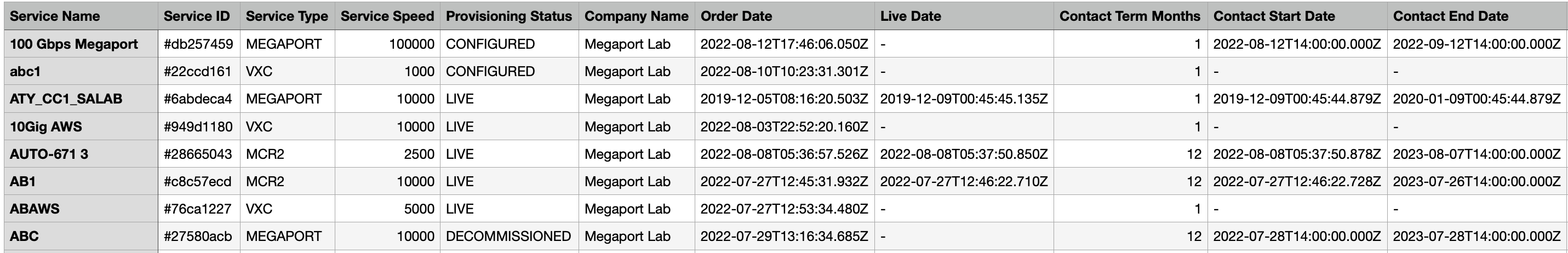Click the Service Speed column header
This screenshot has height=253, width=1568.
[387, 16]
